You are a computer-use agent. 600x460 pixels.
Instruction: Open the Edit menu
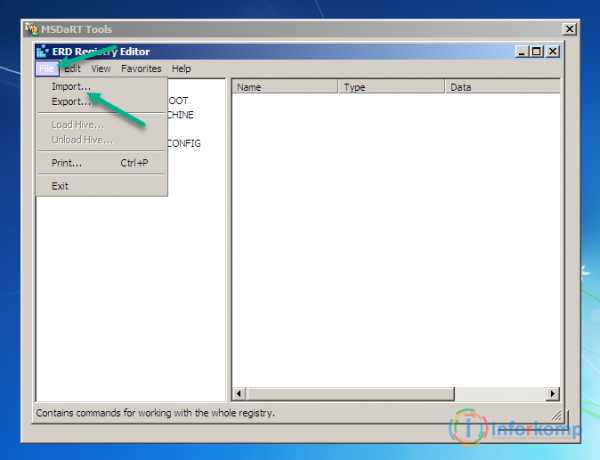click(x=72, y=69)
